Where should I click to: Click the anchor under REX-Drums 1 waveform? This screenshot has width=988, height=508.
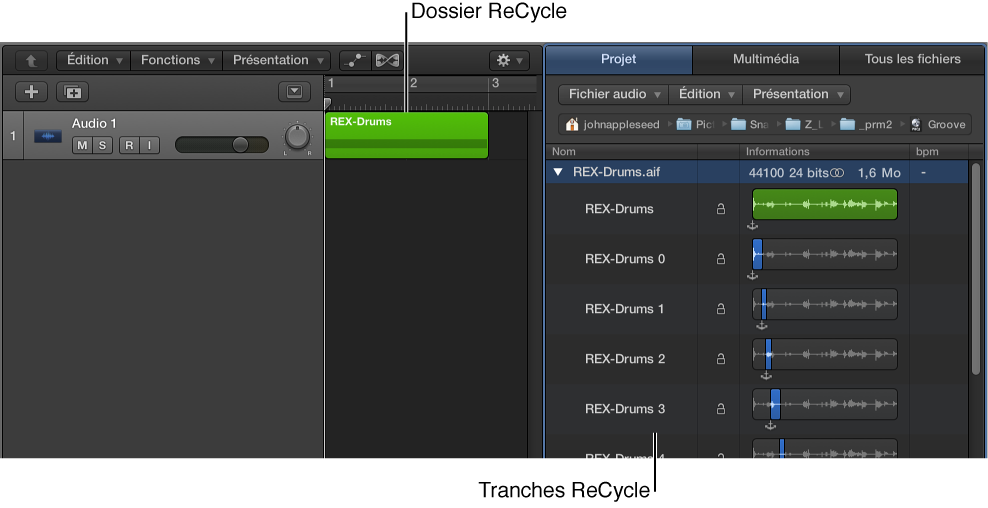(761, 326)
